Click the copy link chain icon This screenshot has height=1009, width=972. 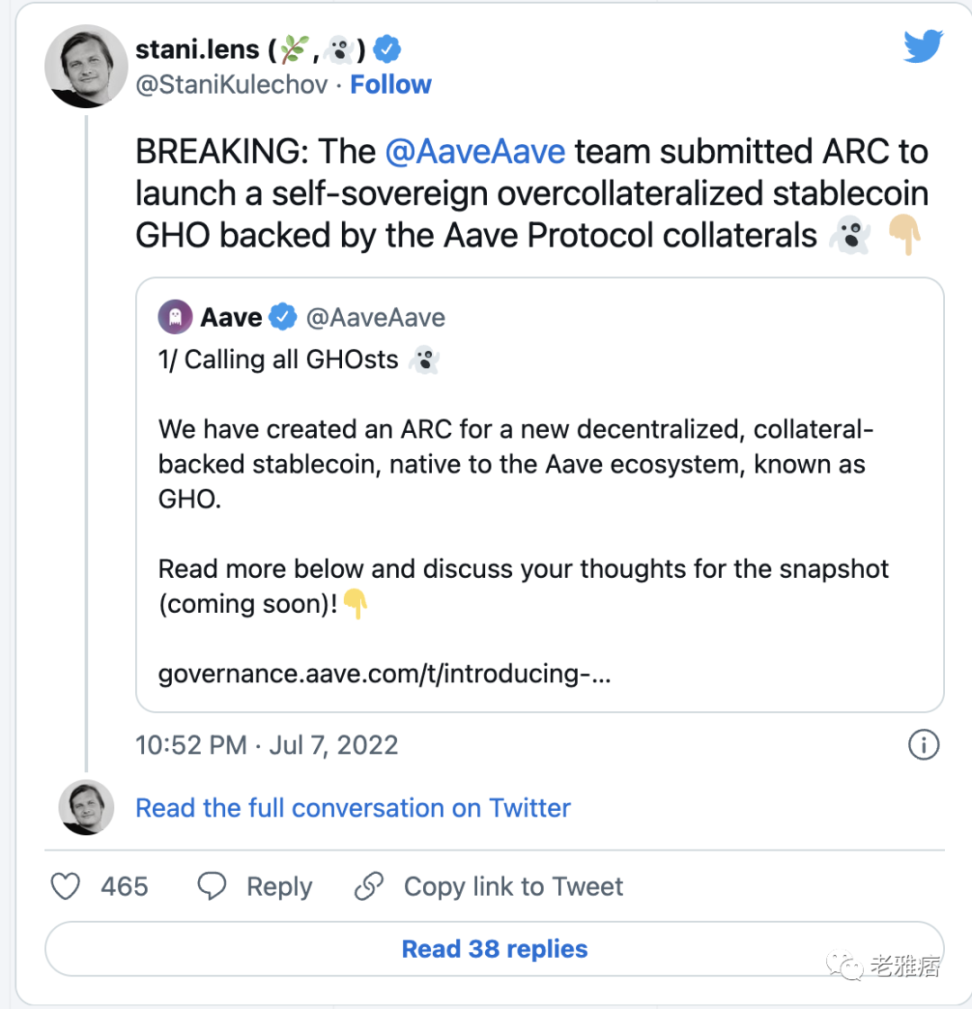coord(369,886)
